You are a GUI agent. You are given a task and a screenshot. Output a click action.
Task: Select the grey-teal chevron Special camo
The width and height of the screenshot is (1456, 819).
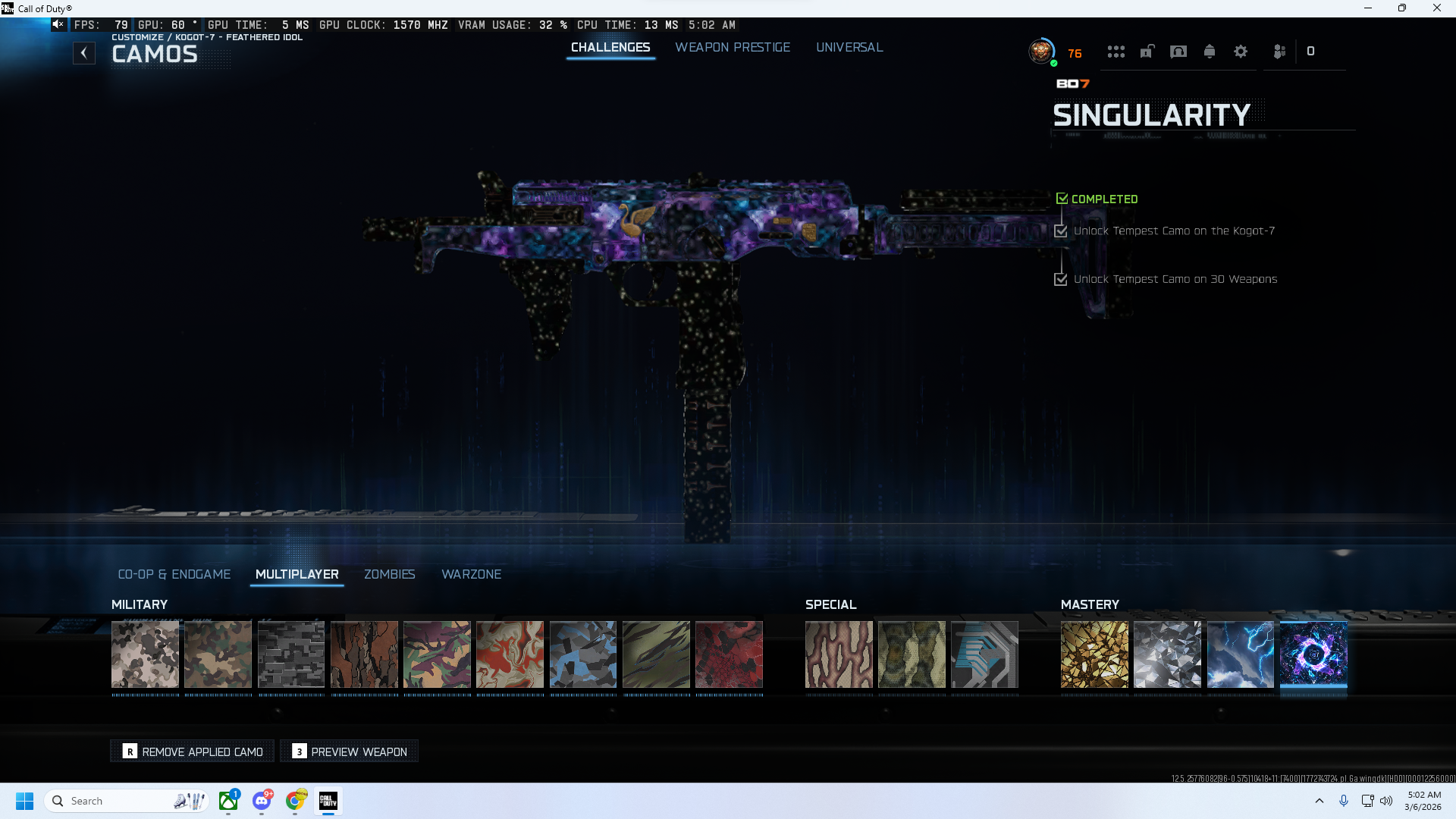tap(985, 654)
